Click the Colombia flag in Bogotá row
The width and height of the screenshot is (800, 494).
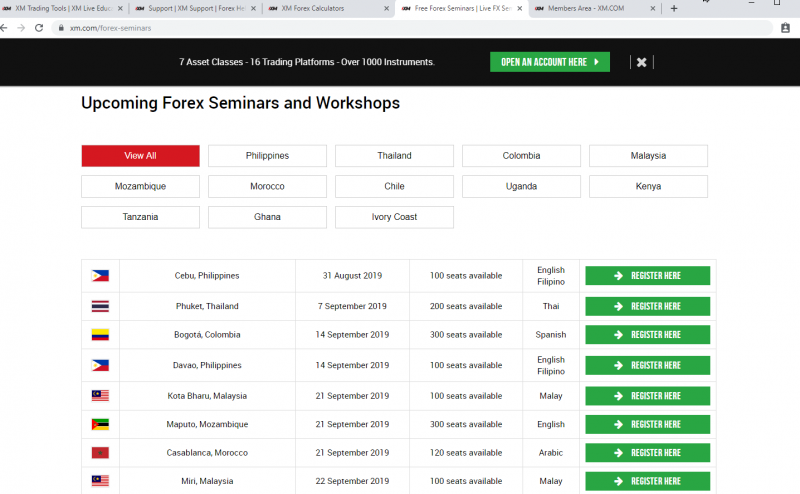[x=100, y=335]
